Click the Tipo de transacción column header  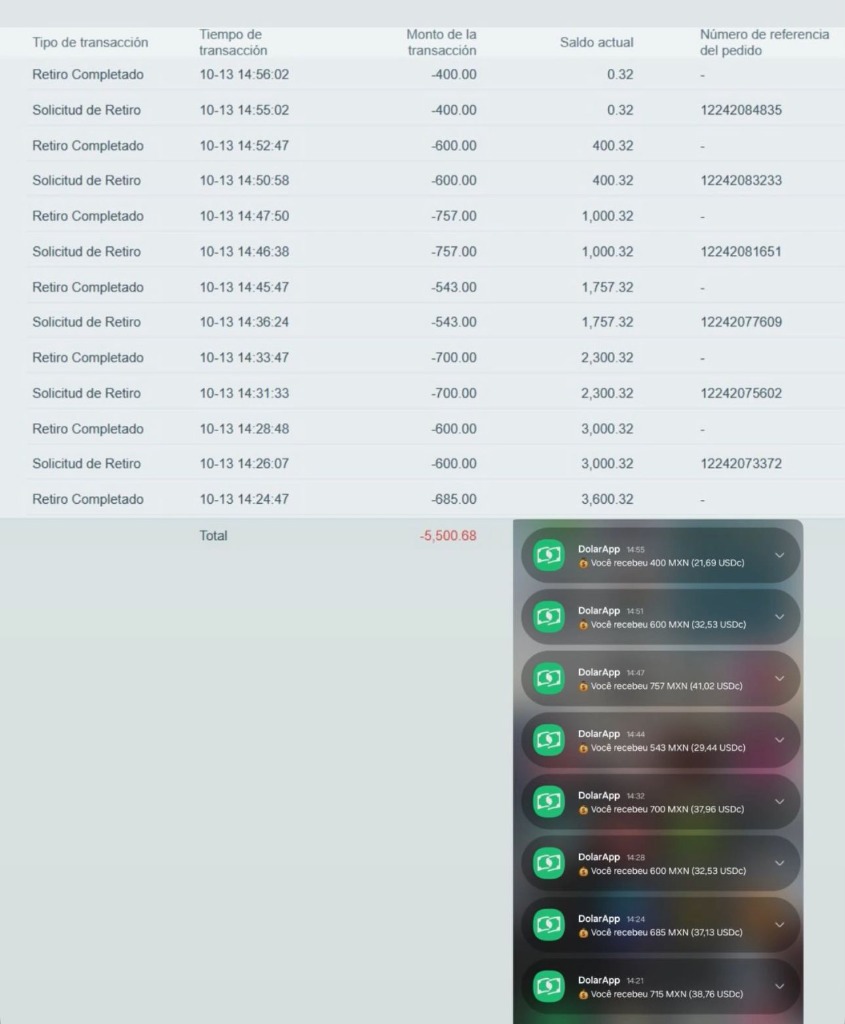pos(90,42)
